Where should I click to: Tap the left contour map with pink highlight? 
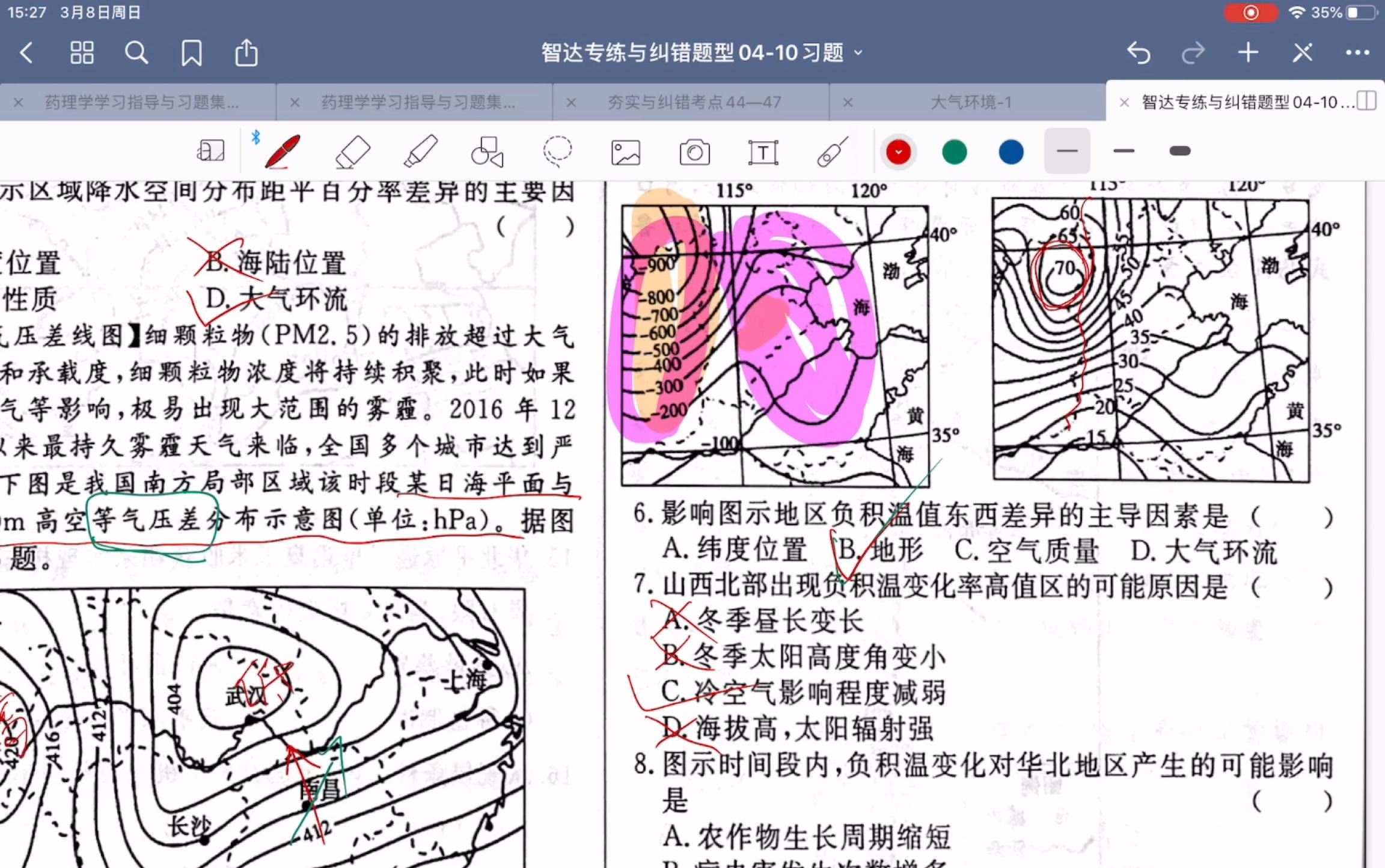point(775,346)
